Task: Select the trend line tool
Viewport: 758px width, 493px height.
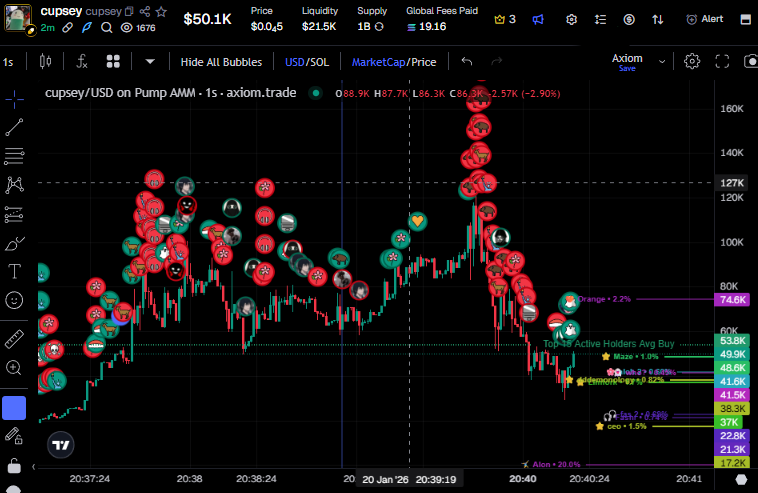Action: coord(15,127)
